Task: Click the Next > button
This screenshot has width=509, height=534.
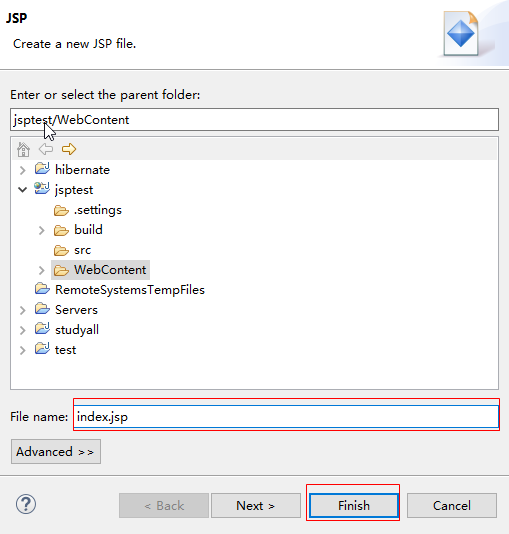Action: click(256, 505)
